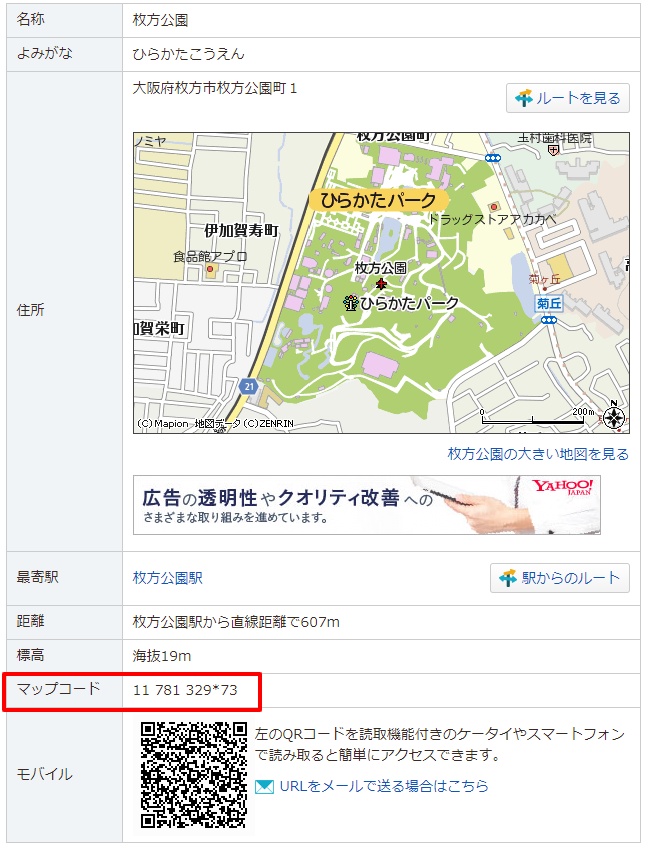
Task: Click the 伊加賀寿町 area label on map
Action: tap(241, 230)
